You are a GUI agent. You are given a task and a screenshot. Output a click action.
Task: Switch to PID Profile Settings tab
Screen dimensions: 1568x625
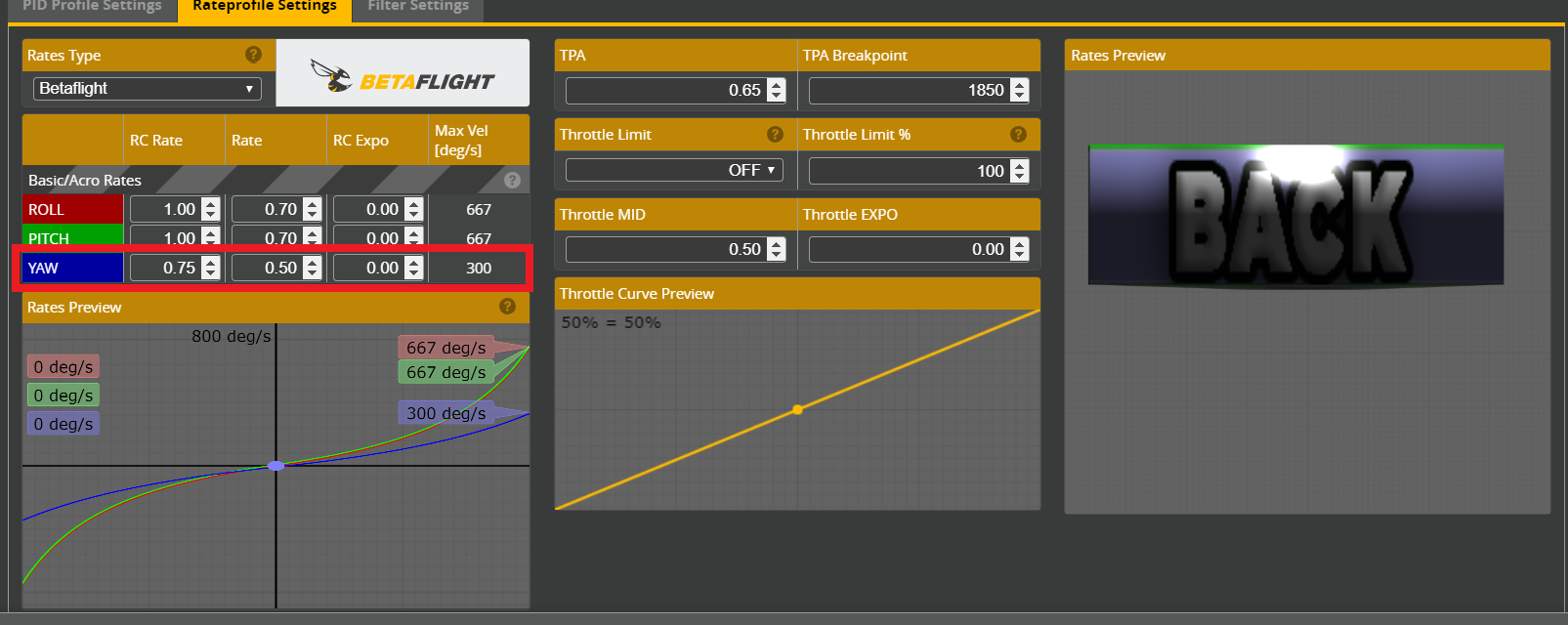(92, 6)
